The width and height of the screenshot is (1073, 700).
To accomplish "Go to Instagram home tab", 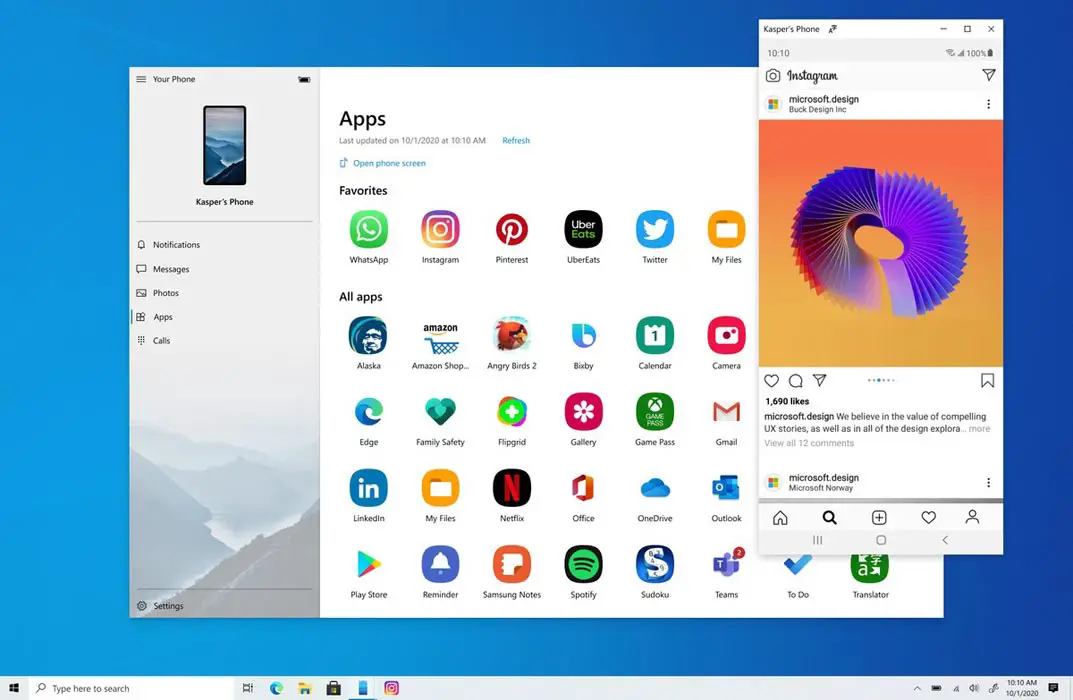I will pos(780,517).
